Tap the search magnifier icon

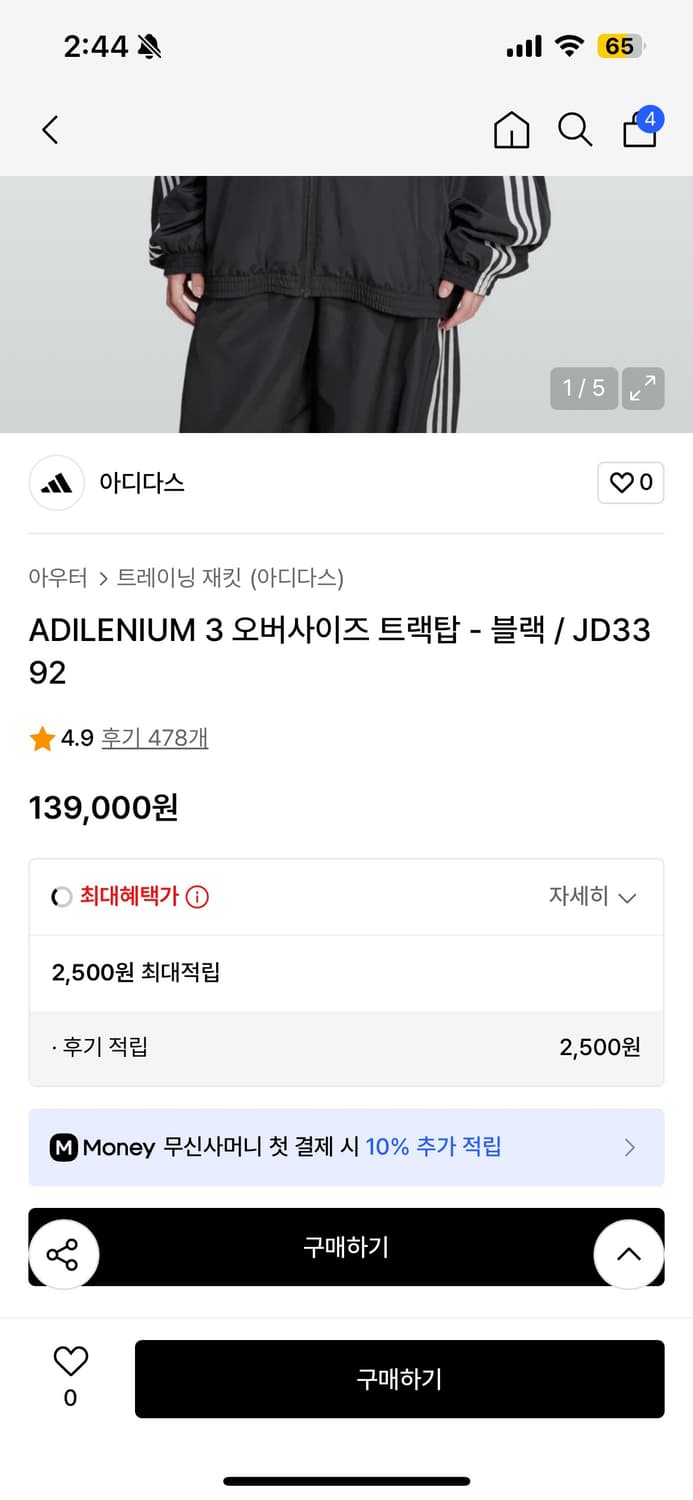pyautogui.click(x=575, y=130)
